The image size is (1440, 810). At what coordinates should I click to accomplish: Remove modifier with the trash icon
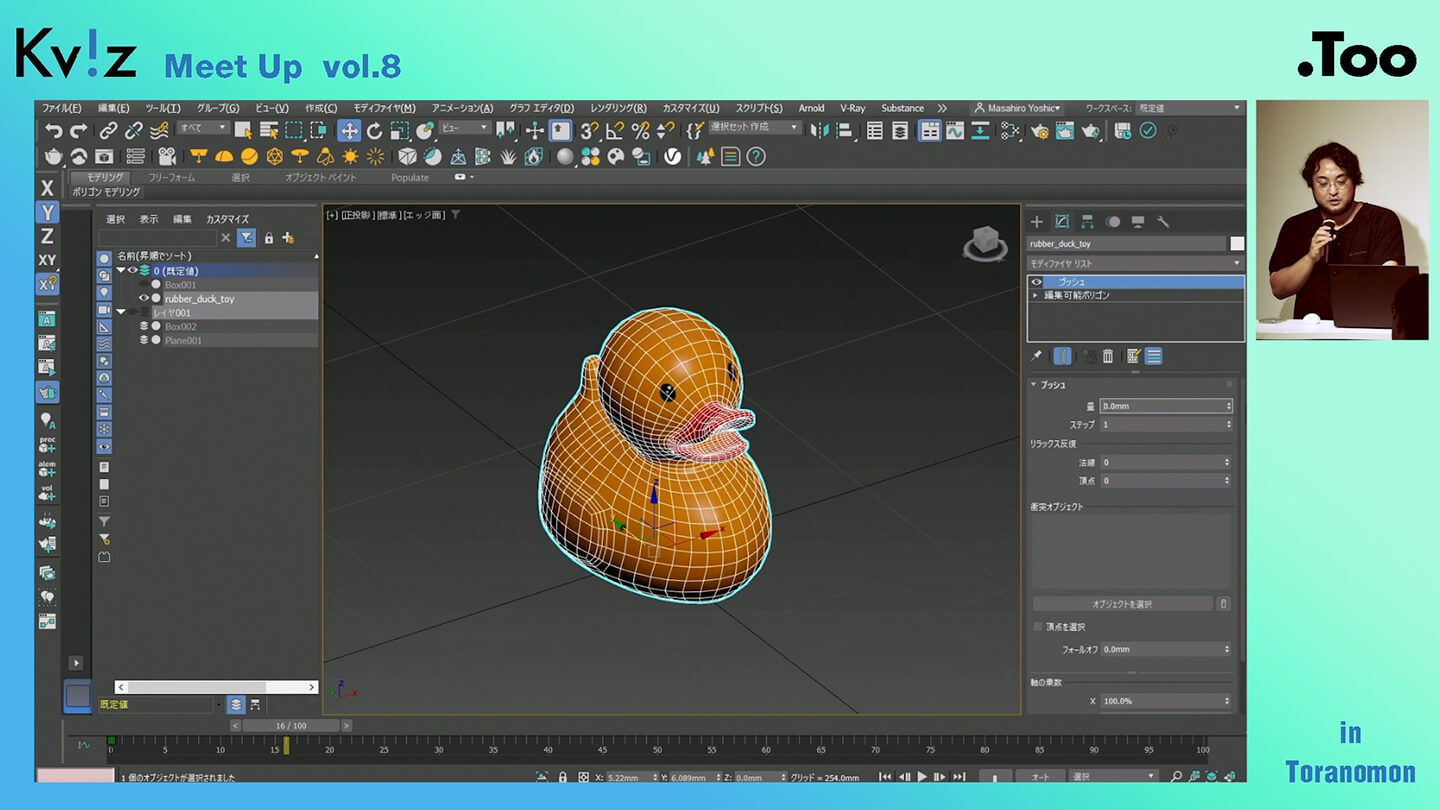1108,356
